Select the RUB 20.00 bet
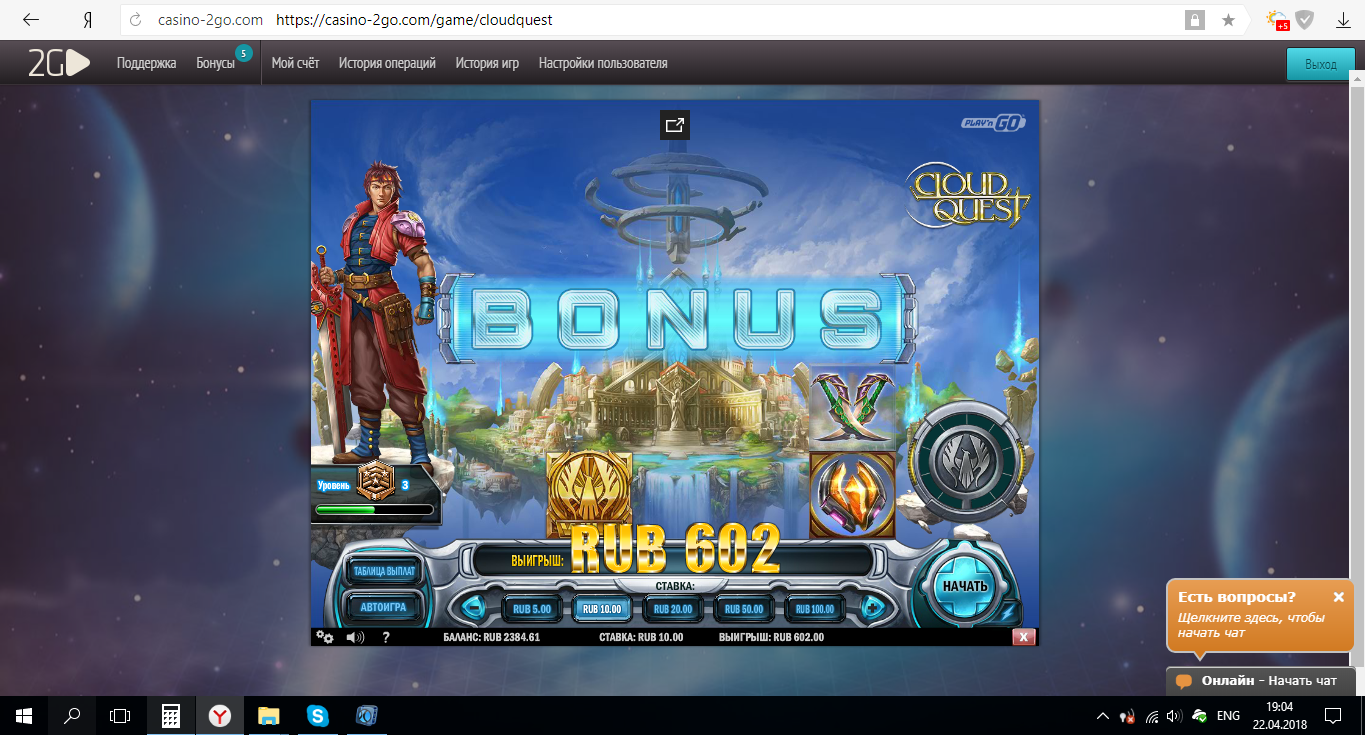 tap(673, 608)
